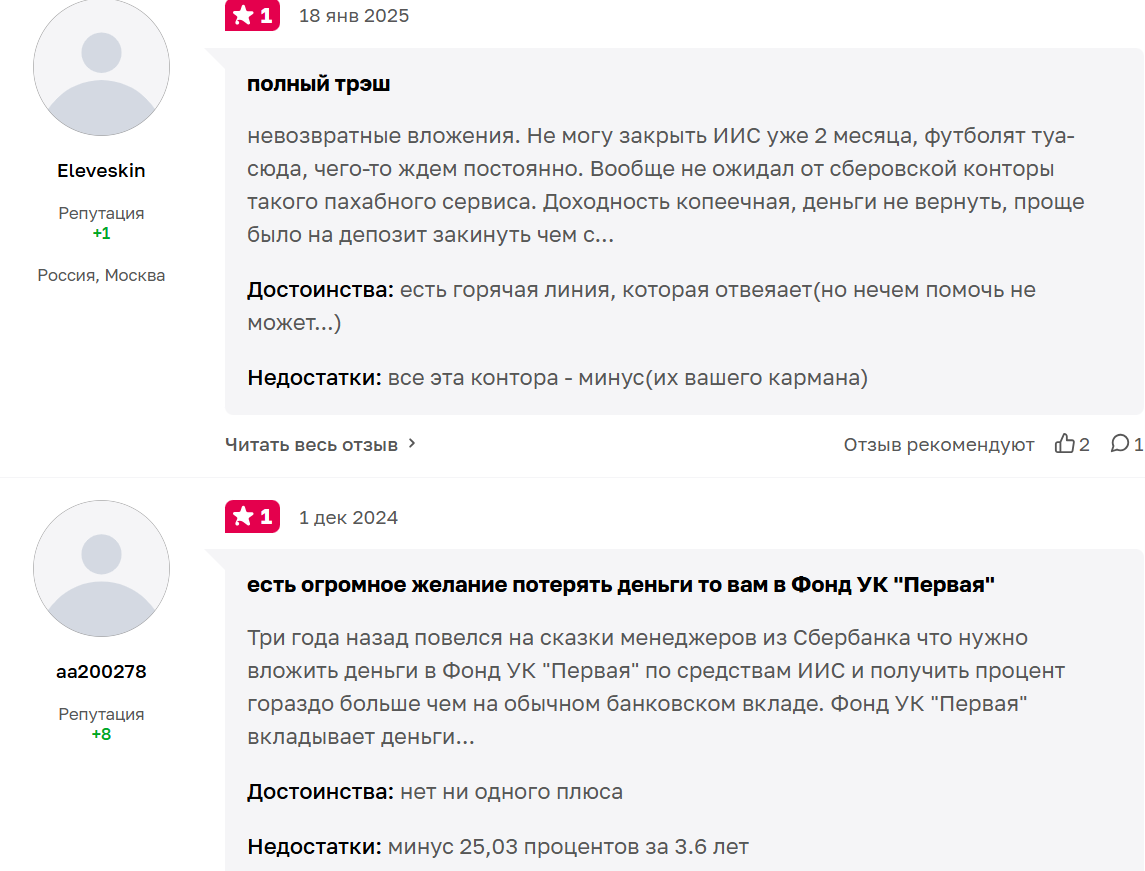
Task: Click the date "18 янв 2025"
Action: [354, 16]
